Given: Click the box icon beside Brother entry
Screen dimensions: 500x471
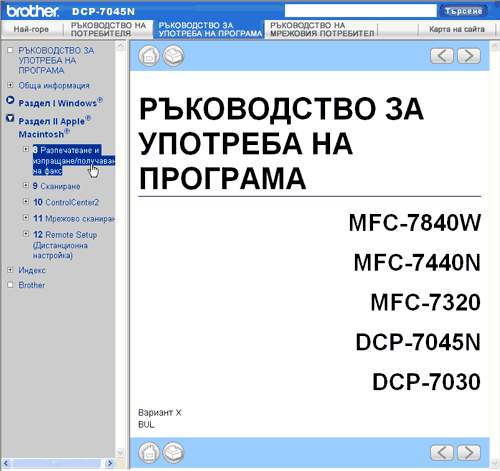Looking at the screenshot, I should 10,285.
